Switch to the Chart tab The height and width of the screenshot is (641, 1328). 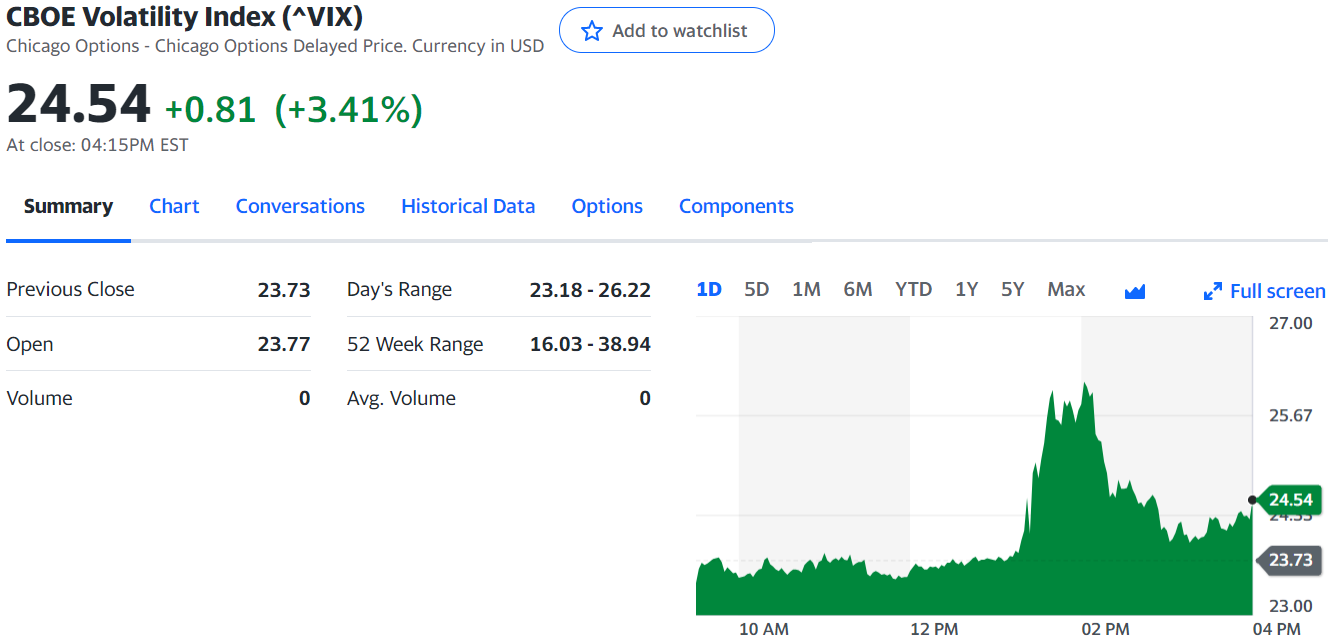click(174, 206)
